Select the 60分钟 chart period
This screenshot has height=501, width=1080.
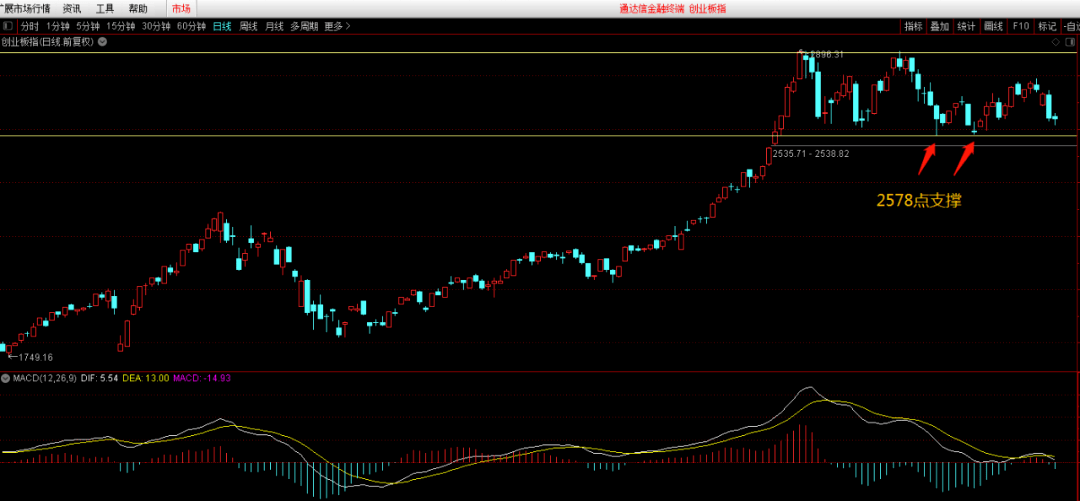[191, 26]
